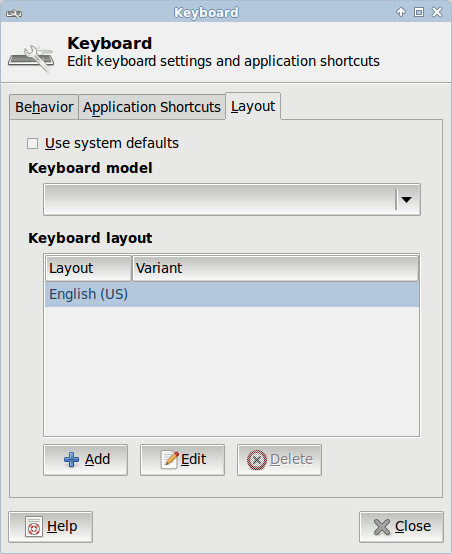Enable Use system defaults checkbox

tap(33, 143)
